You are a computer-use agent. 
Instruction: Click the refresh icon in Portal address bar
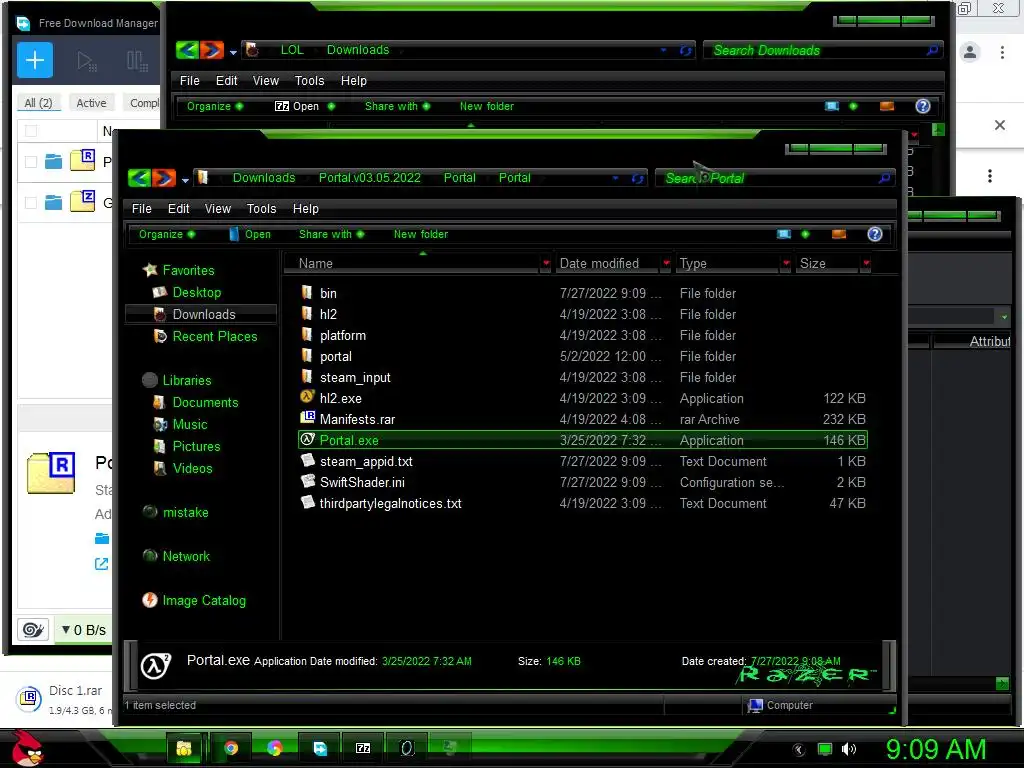(637, 178)
